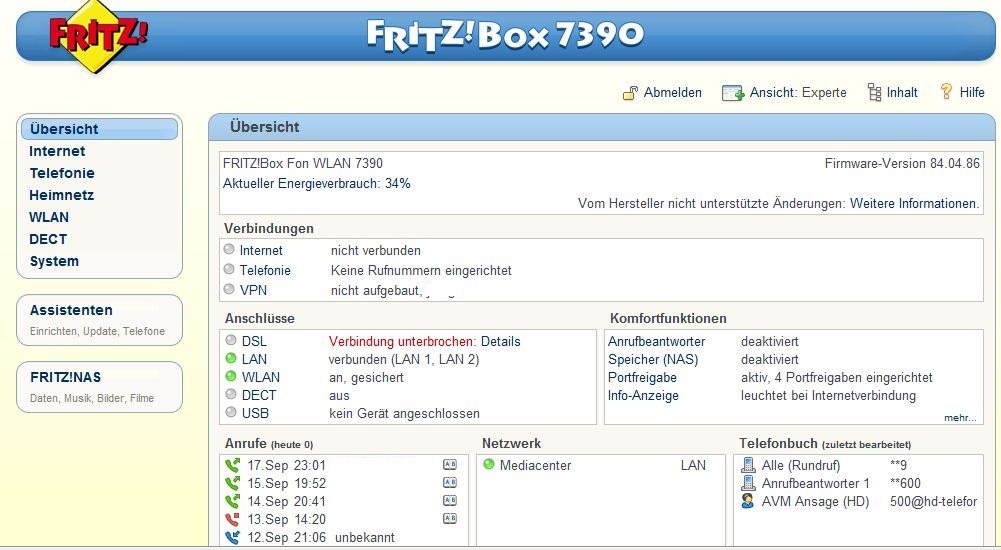1001x550 pixels.
Task: Click call icon for 14.Sep 20:41
Action: (232, 501)
